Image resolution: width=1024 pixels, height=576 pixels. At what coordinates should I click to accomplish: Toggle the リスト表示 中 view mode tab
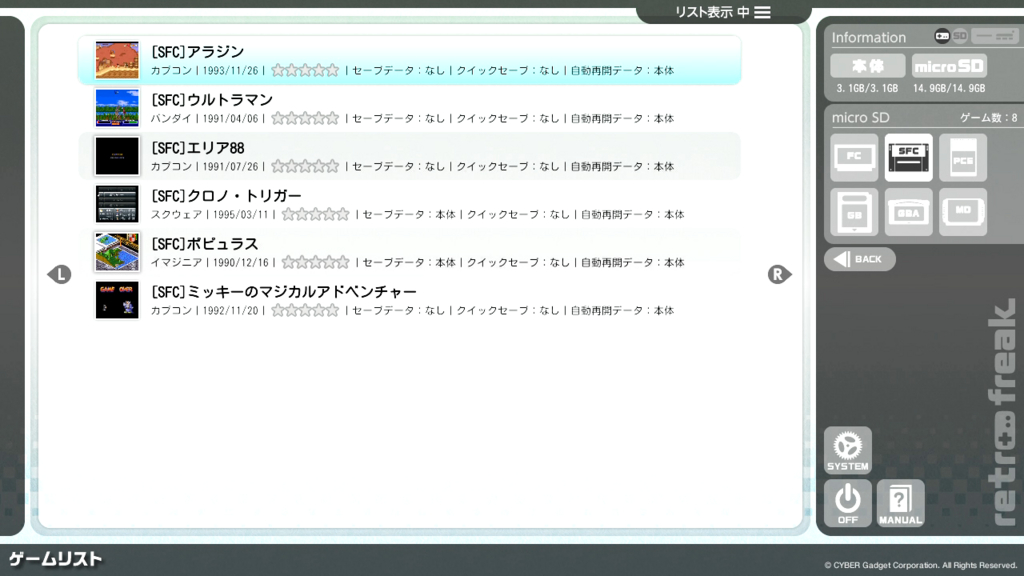[x=723, y=12]
